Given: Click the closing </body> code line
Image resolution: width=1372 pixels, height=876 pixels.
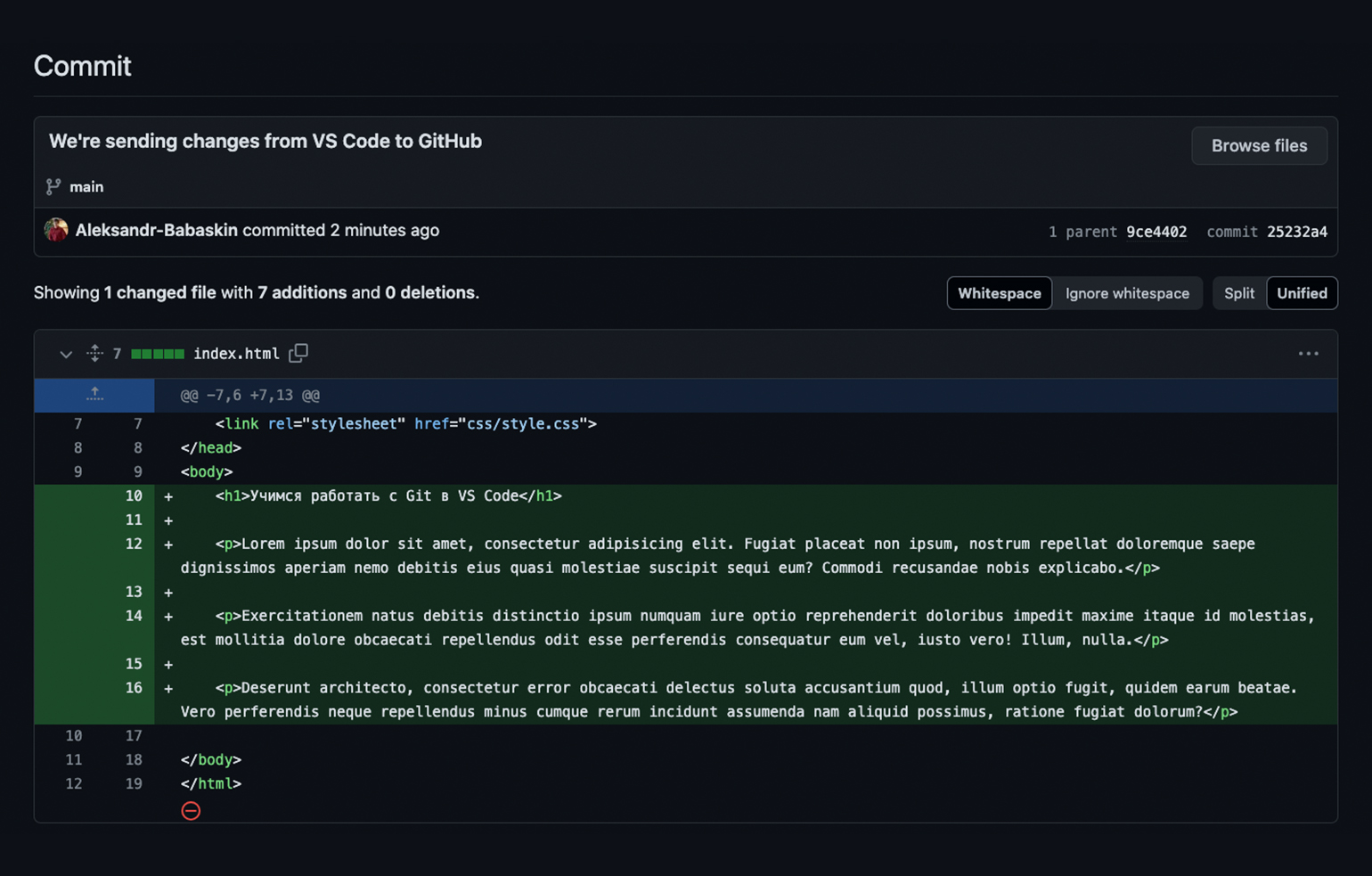Looking at the screenshot, I should pyautogui.click(x=211, y=759).
